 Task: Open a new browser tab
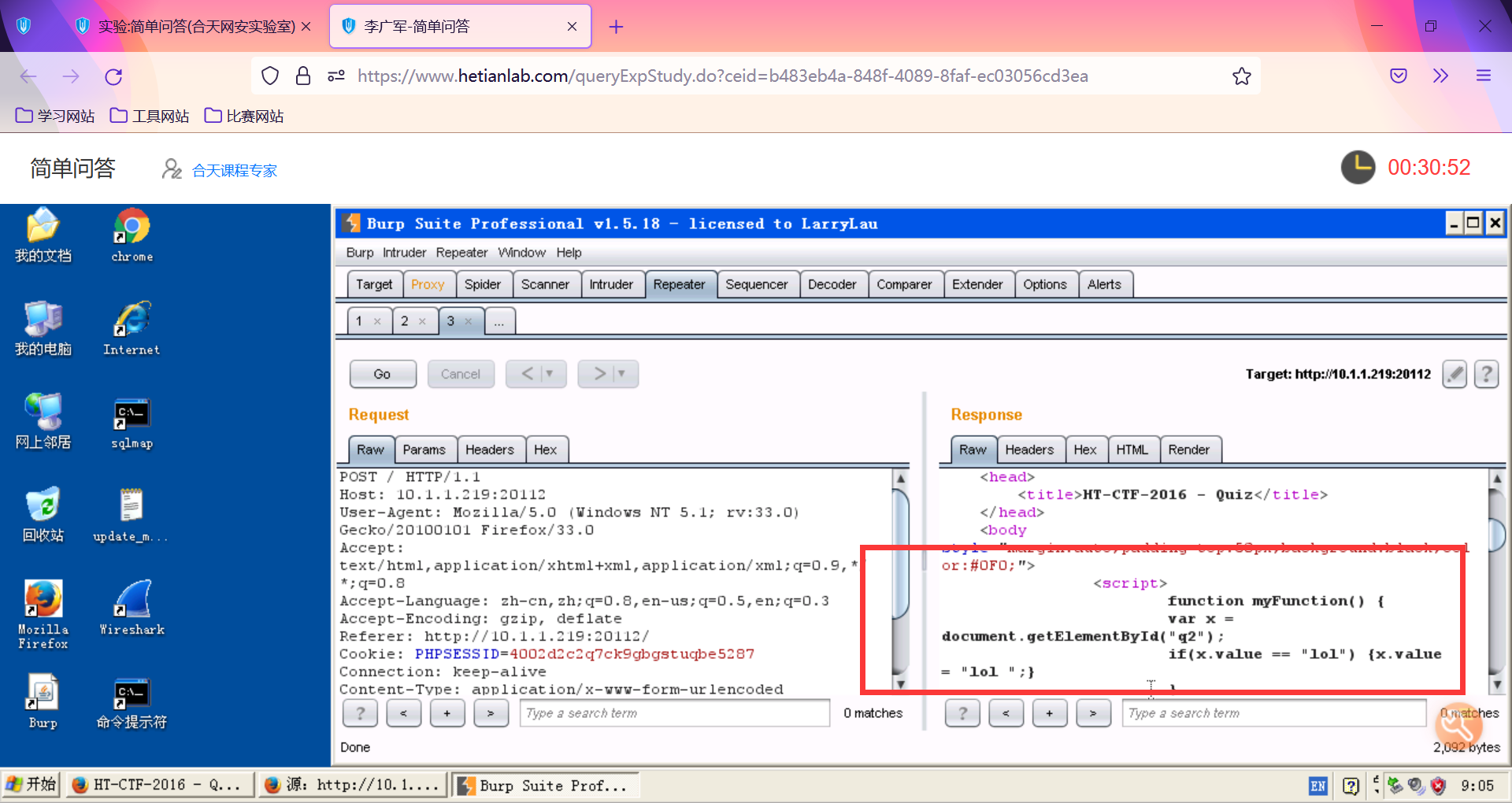616,27
